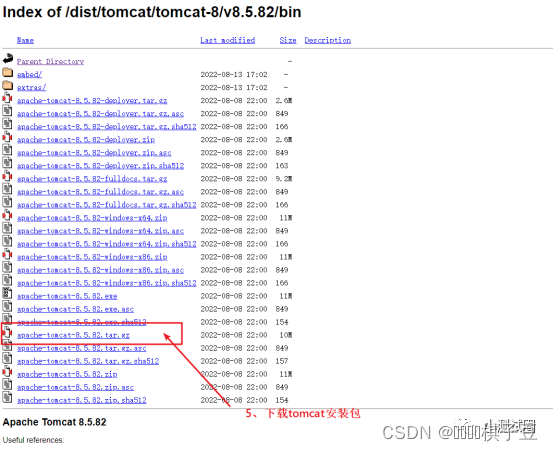This screenshot has width=553, height=451.
Task: Open fulldocs.tar.gz.sha512 checksum link
Action: coord(107,205)
